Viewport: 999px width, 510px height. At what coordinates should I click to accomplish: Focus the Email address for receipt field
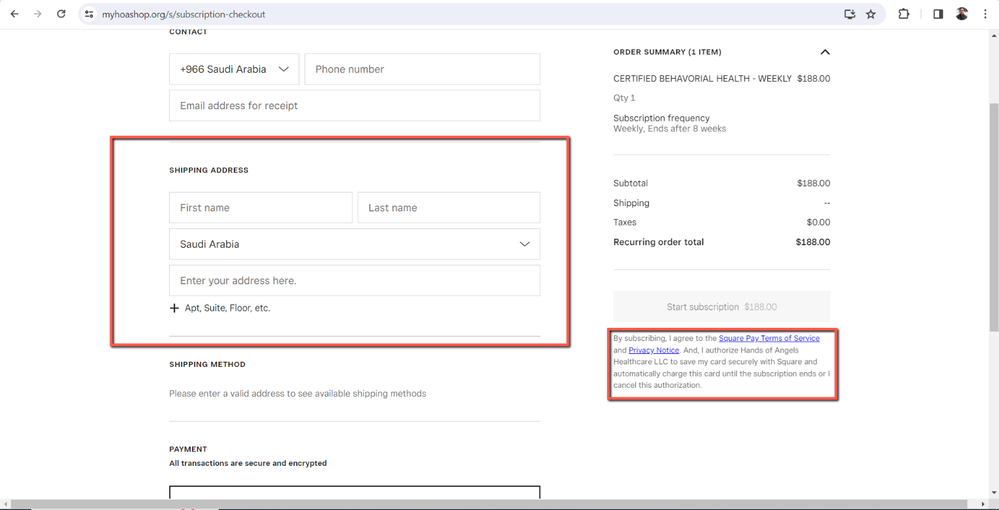pos(354,105)
